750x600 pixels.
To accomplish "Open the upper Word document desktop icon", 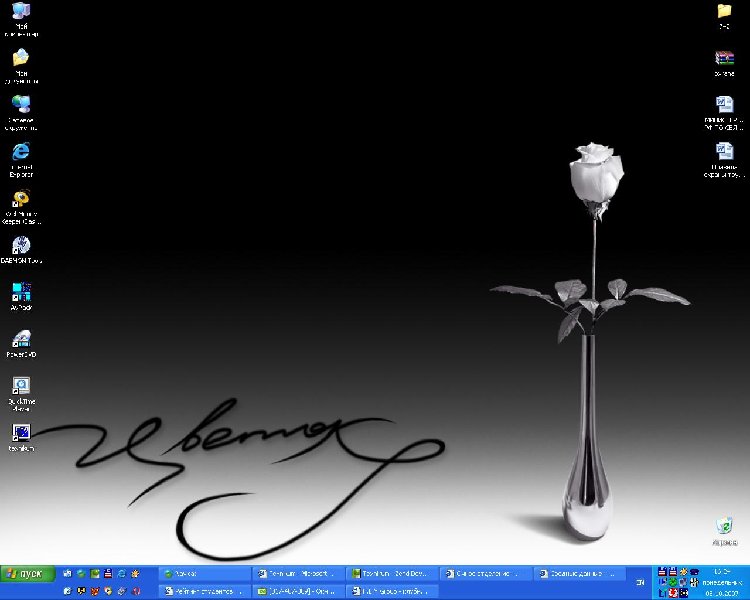I will [725, 113].
